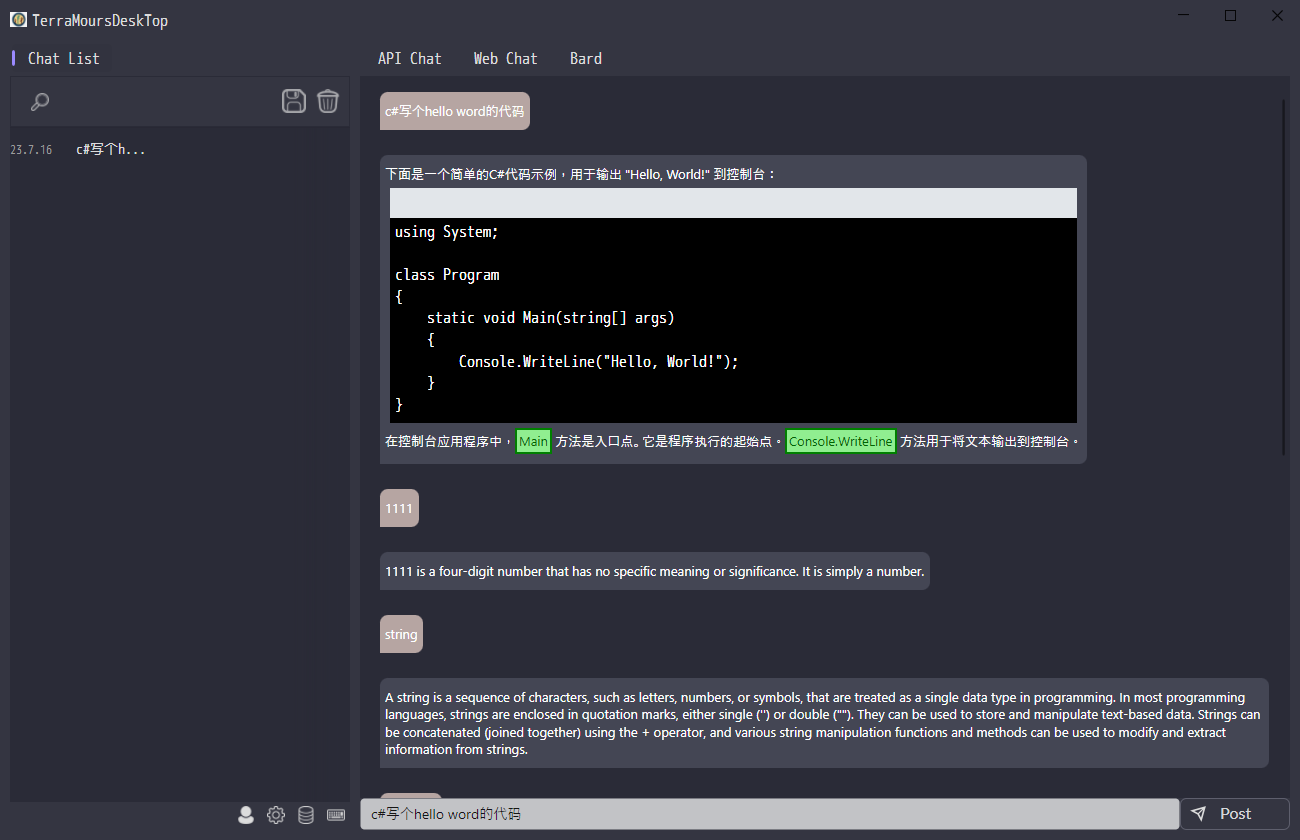
Task: Switch to the Bard tab
Action: point(586,58)
